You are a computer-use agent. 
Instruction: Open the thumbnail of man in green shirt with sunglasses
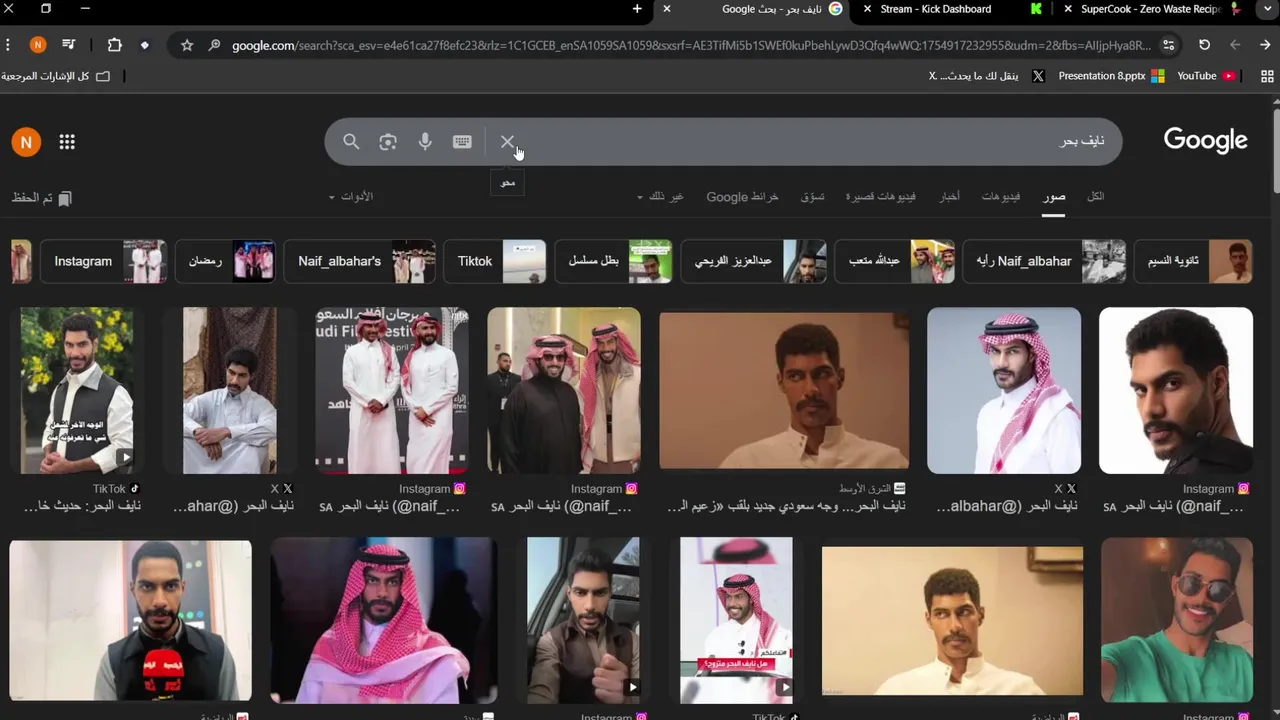1177,620
